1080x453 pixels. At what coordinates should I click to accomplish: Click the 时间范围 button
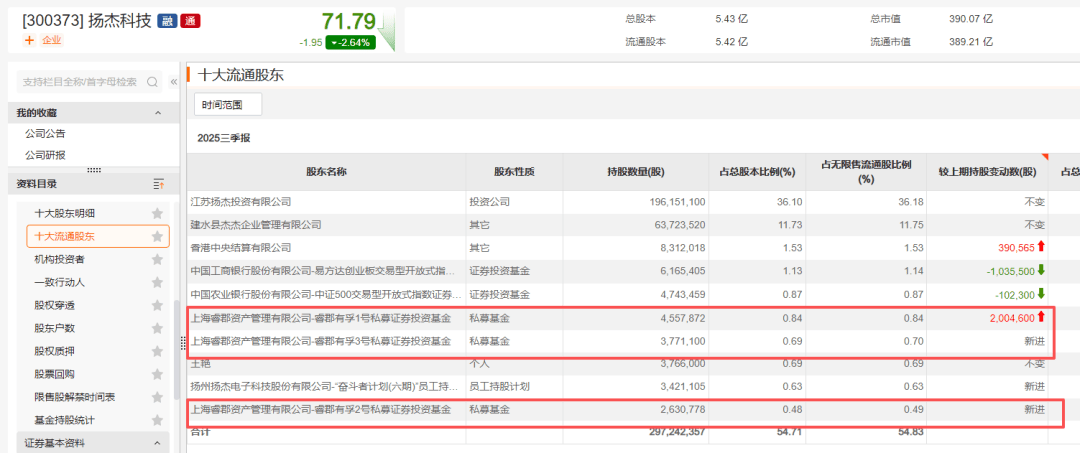pyautogui.click(x=228, y=105)
